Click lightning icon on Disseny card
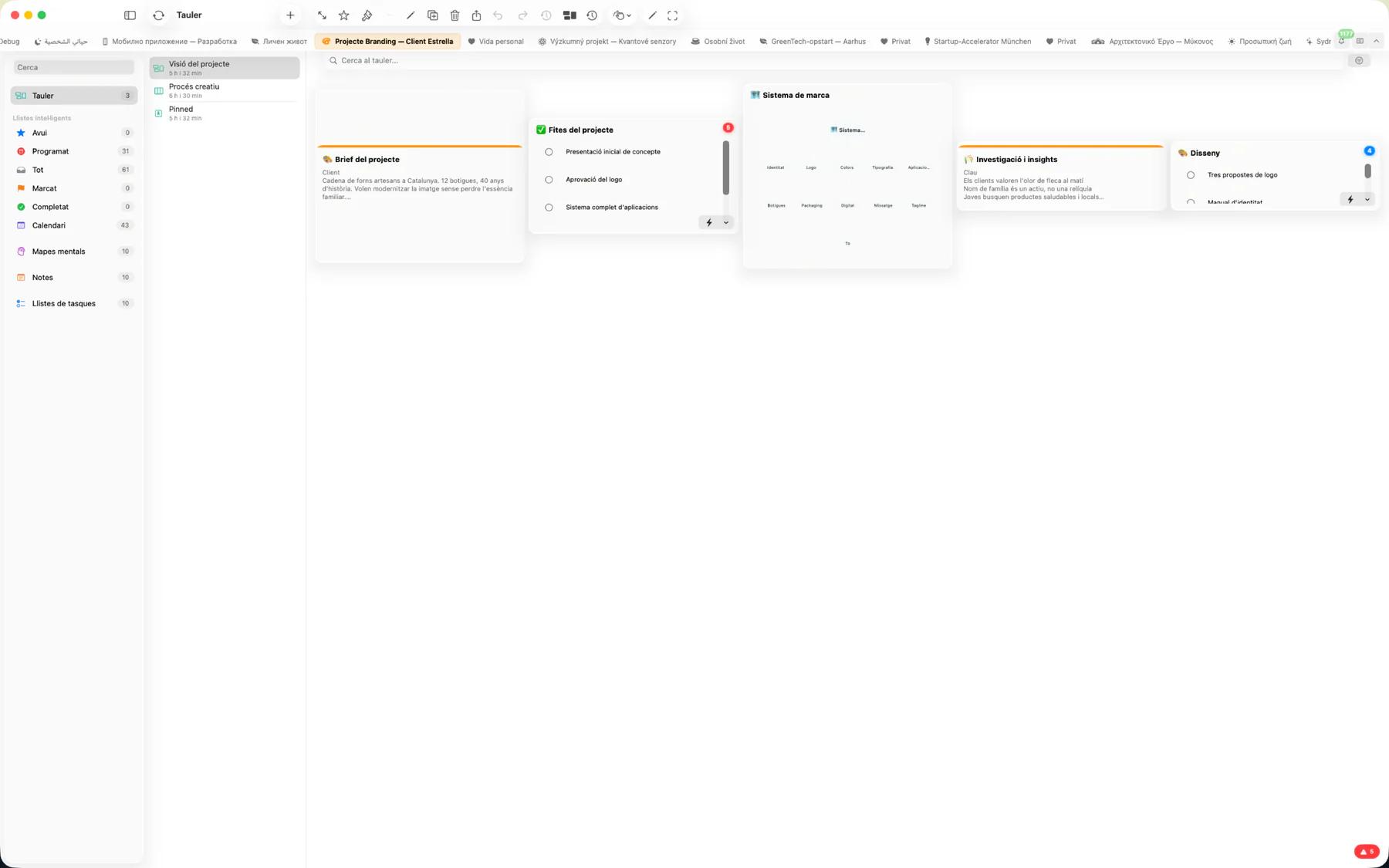 pyautogui.click(x=1350, y=200)
